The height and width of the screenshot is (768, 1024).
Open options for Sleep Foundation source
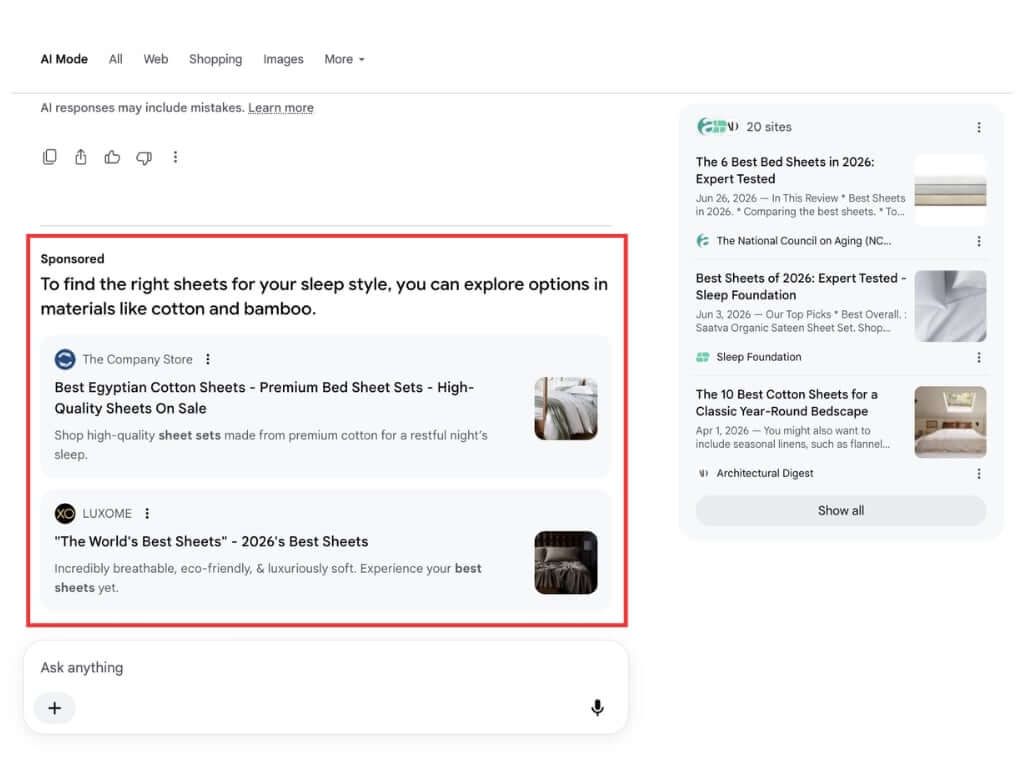point(978,357)
